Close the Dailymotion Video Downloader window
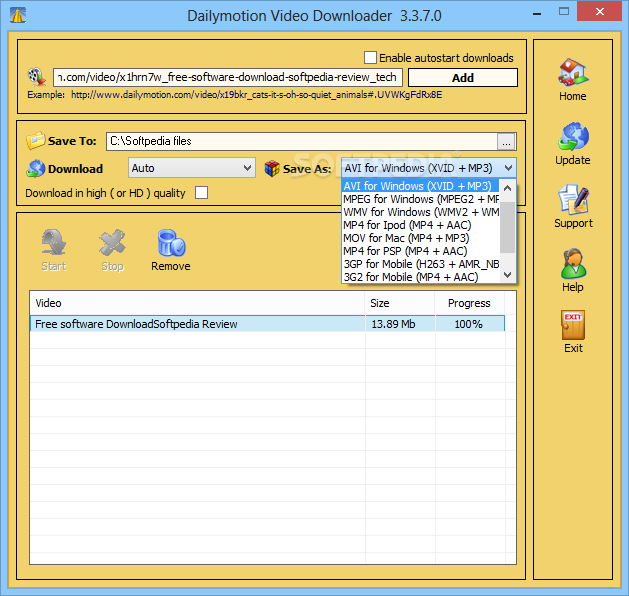 tap(600, 12)
